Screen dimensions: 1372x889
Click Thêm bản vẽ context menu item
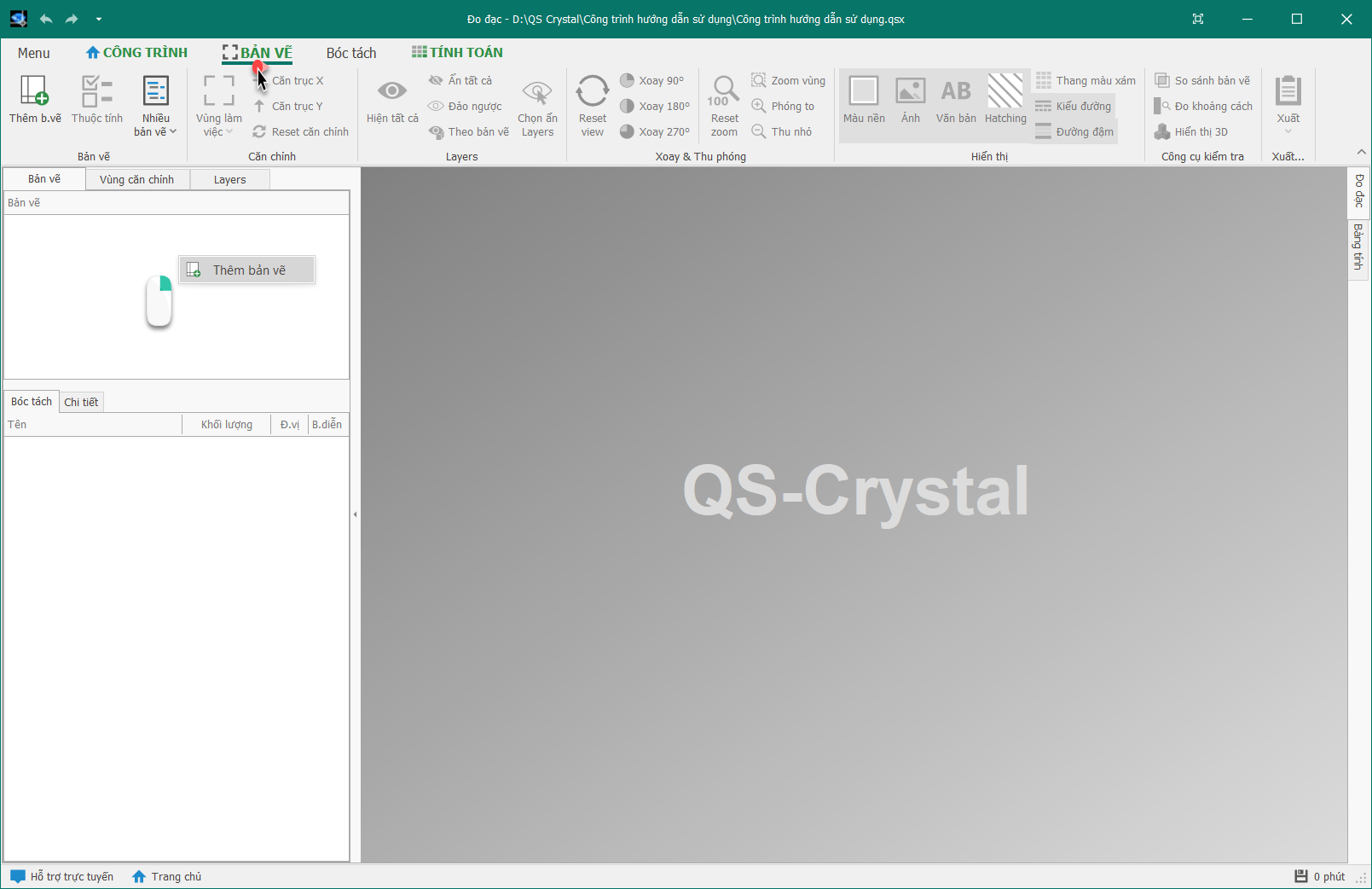pos(247,270)
